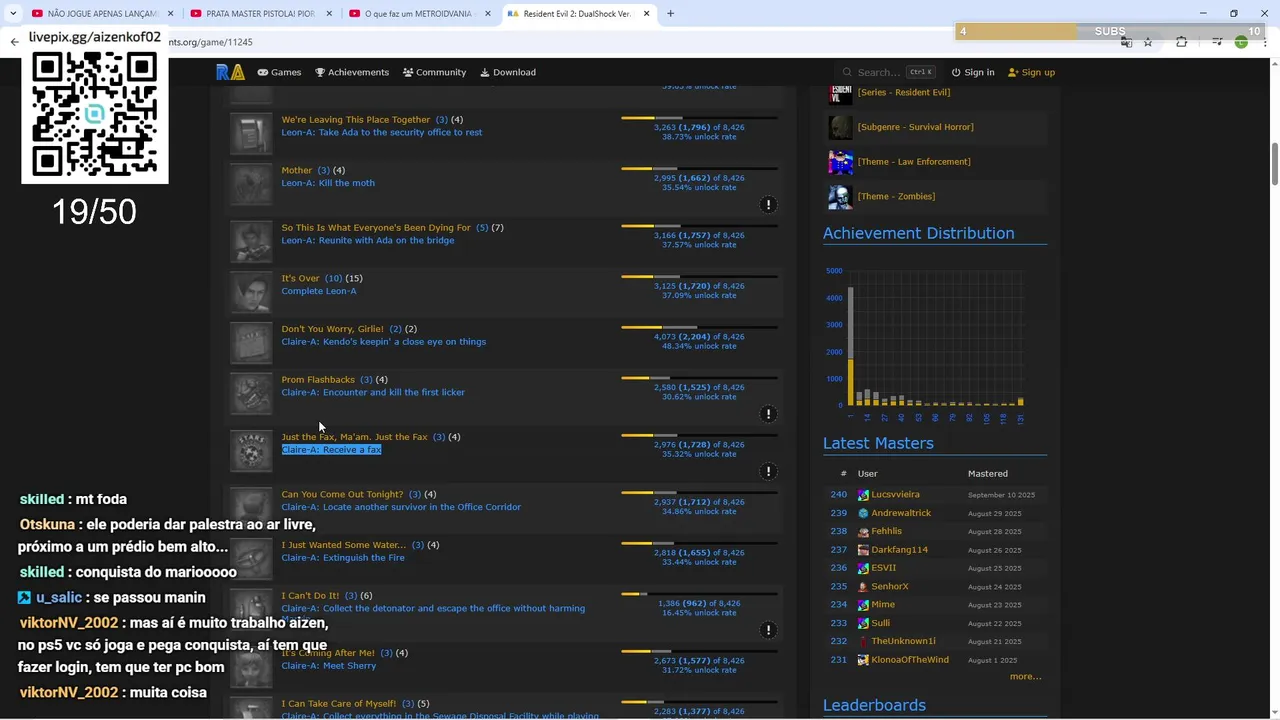Open KlonoaOfTheWind profile link
Screen dimensions: 1280x720
[910, 660]
